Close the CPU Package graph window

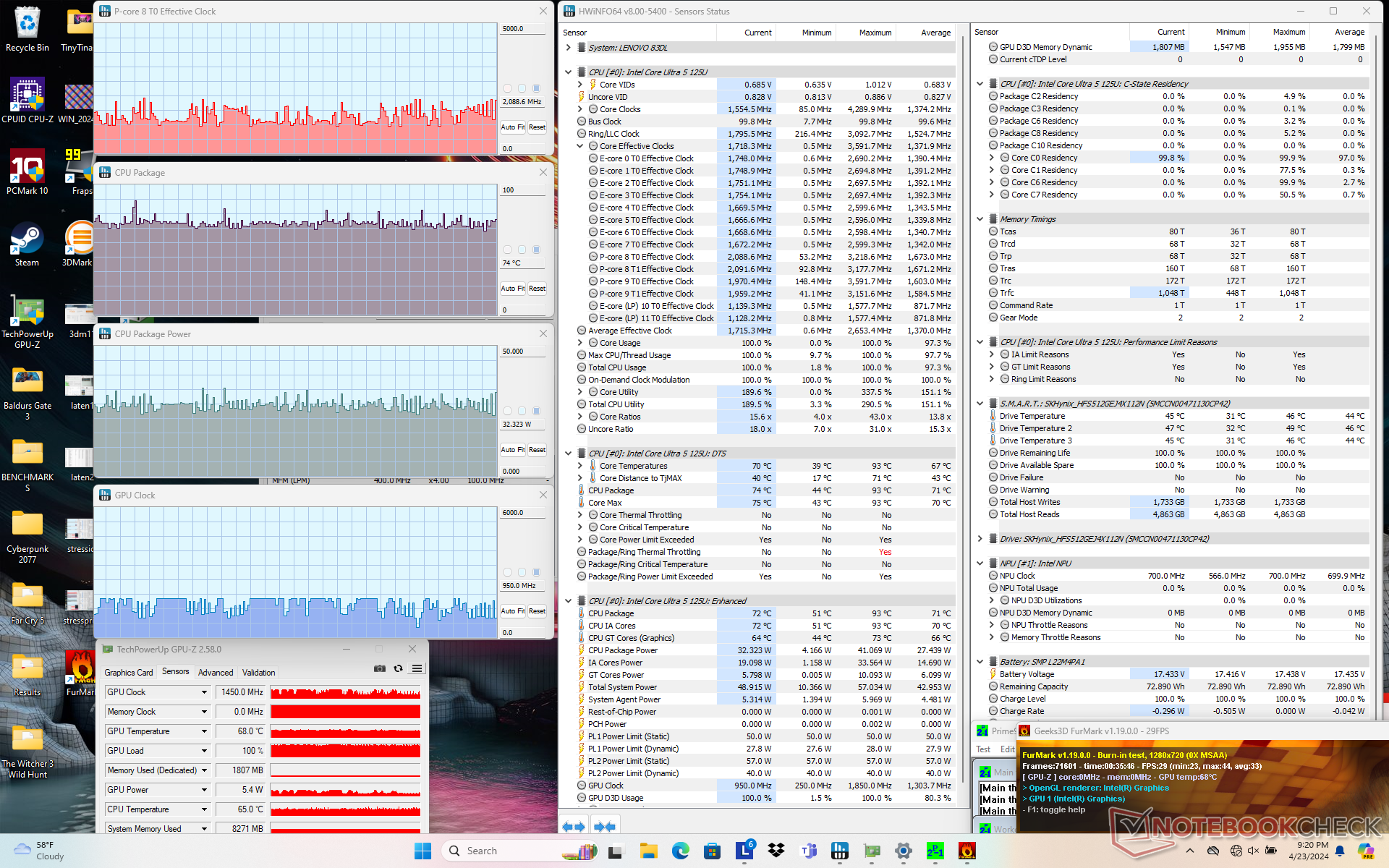pyautogui.click(x=543, y=172)
